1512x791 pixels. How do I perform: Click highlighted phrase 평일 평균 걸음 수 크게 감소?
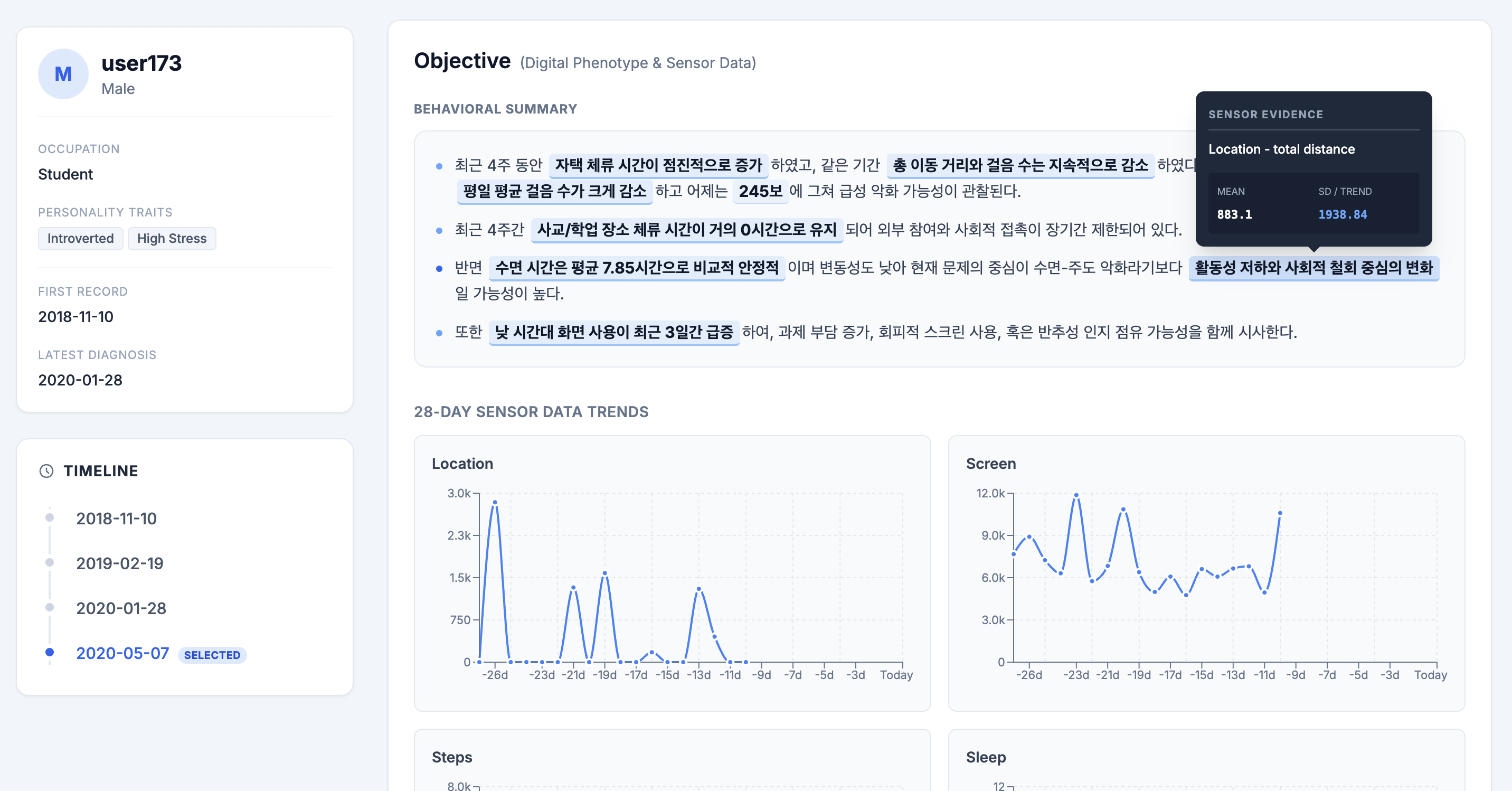pyautogui.click(x=554, y=191)
